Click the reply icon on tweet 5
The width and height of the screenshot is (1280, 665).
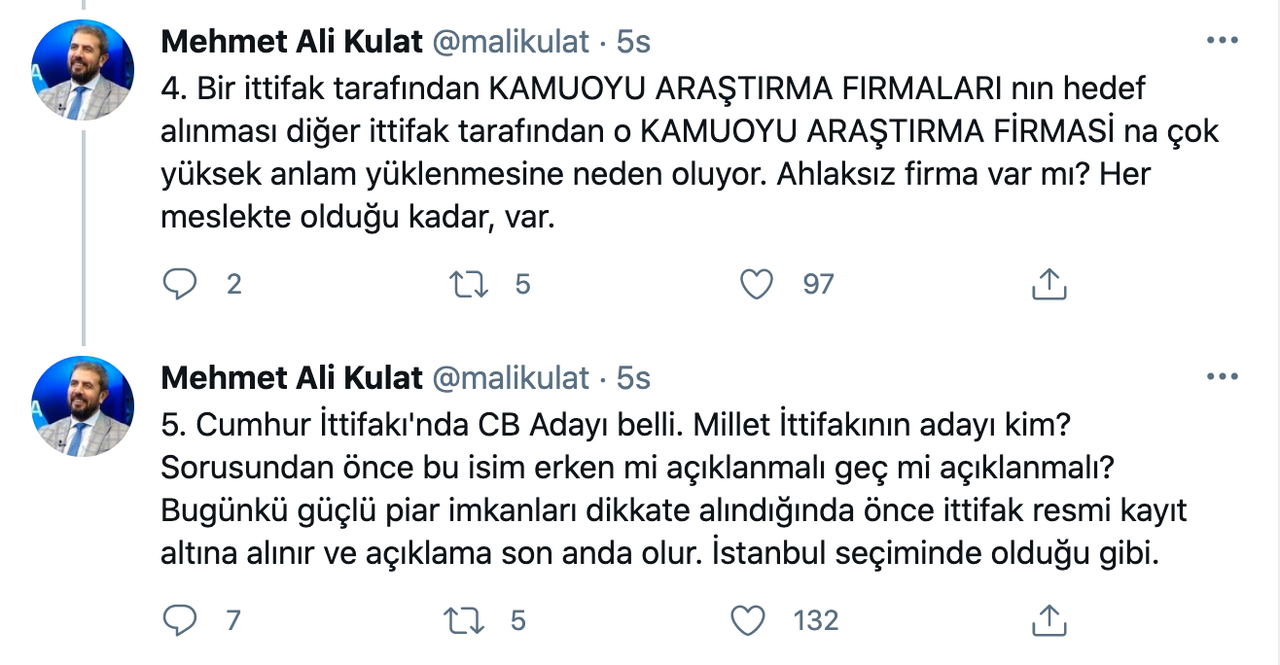pos(180,620)
